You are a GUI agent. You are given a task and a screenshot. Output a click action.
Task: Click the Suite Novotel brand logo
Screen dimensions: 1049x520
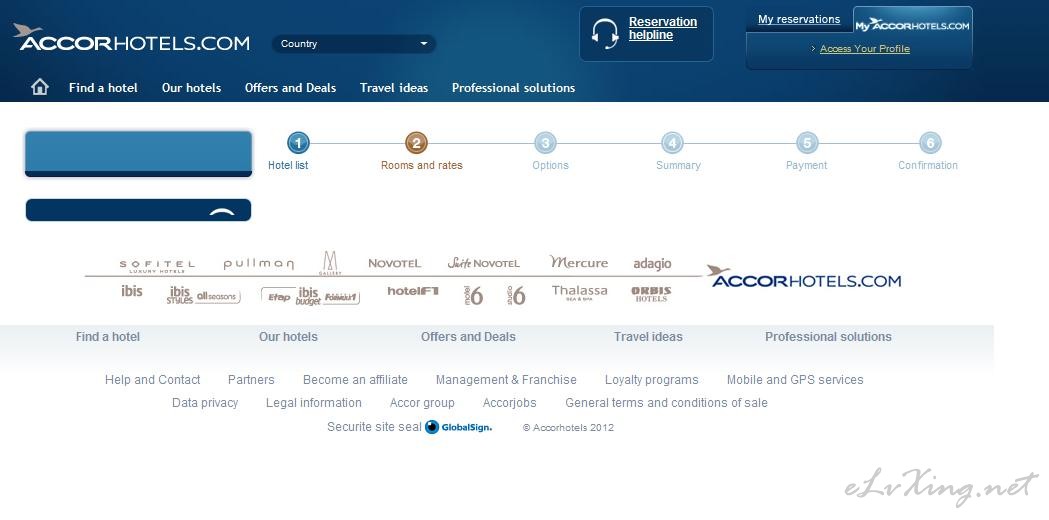(x=484, y=263)
